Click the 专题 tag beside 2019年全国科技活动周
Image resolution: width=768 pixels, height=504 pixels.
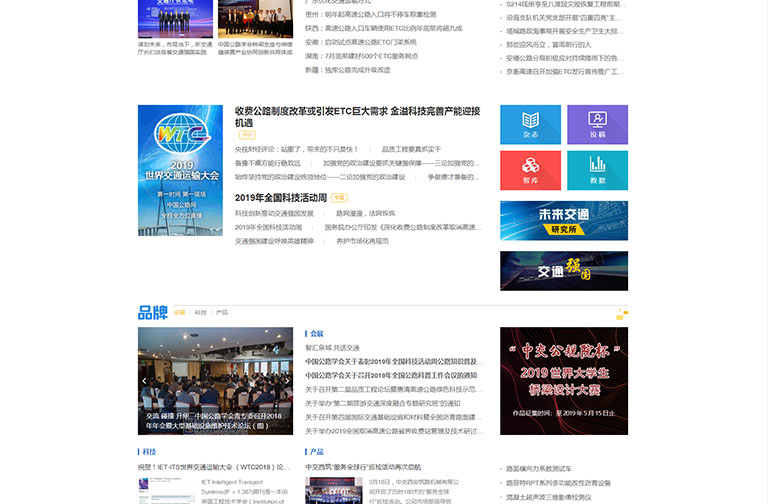[x=340, y=198]
